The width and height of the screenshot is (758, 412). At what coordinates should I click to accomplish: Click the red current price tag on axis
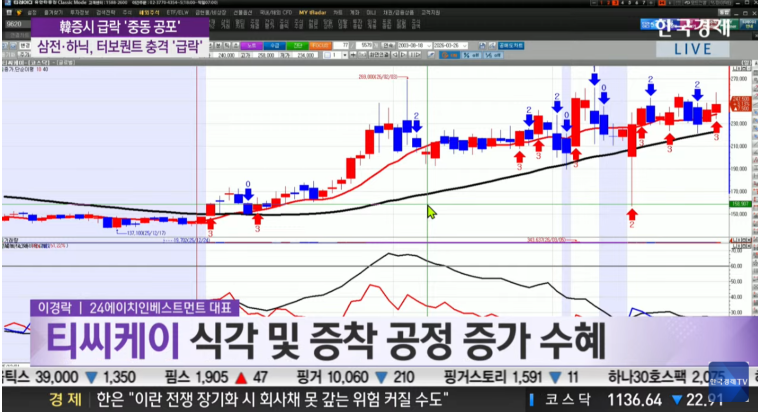pos(740,101)
